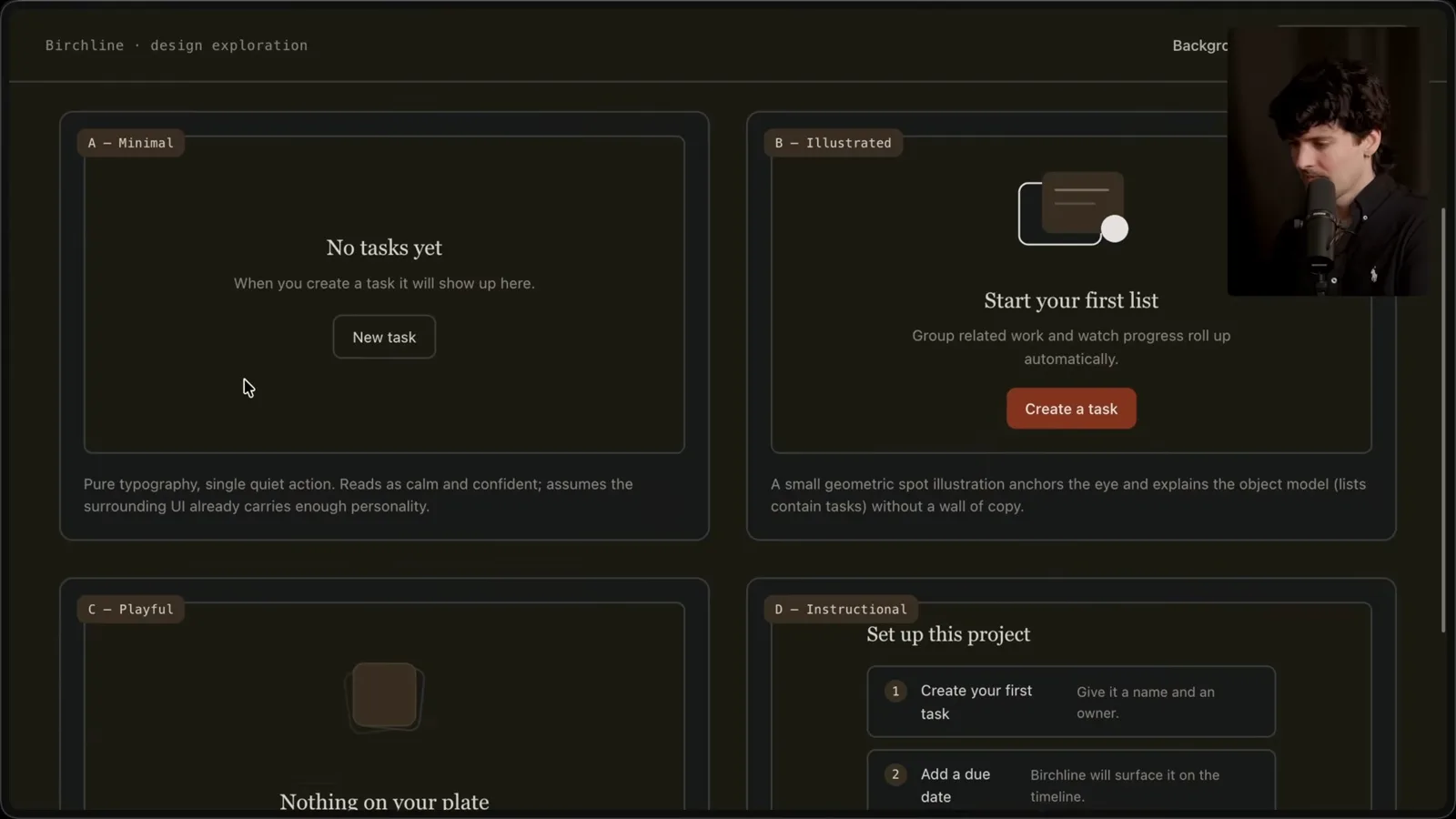Click the "Set up this project" heading
Viewport: 1456px width, 819px height.
click(x=948, y=634)
